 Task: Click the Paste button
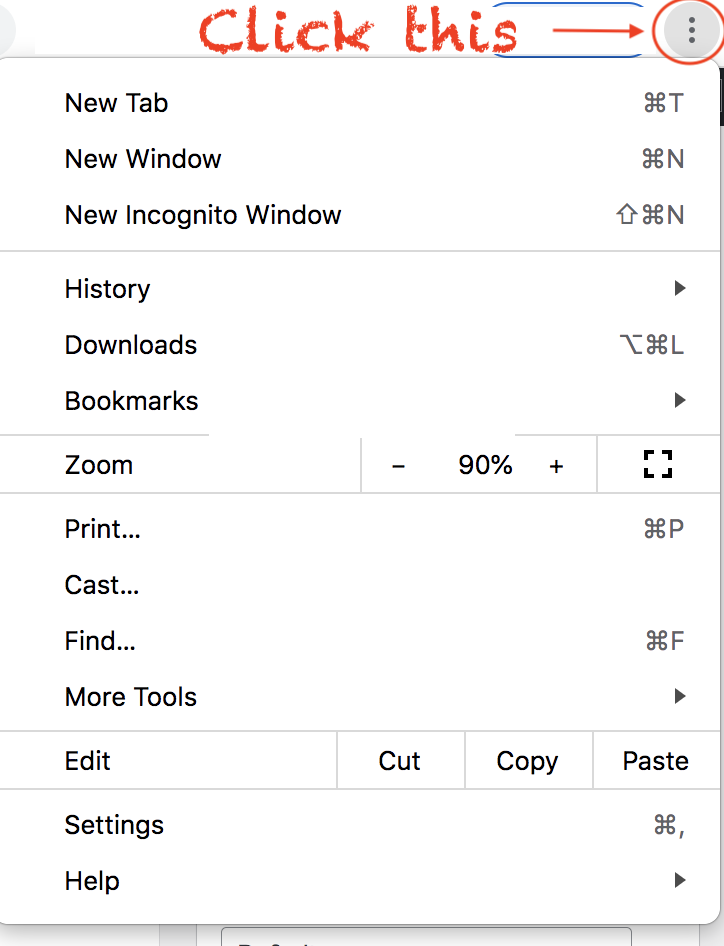pyautogui.click(x=656, y=761)
